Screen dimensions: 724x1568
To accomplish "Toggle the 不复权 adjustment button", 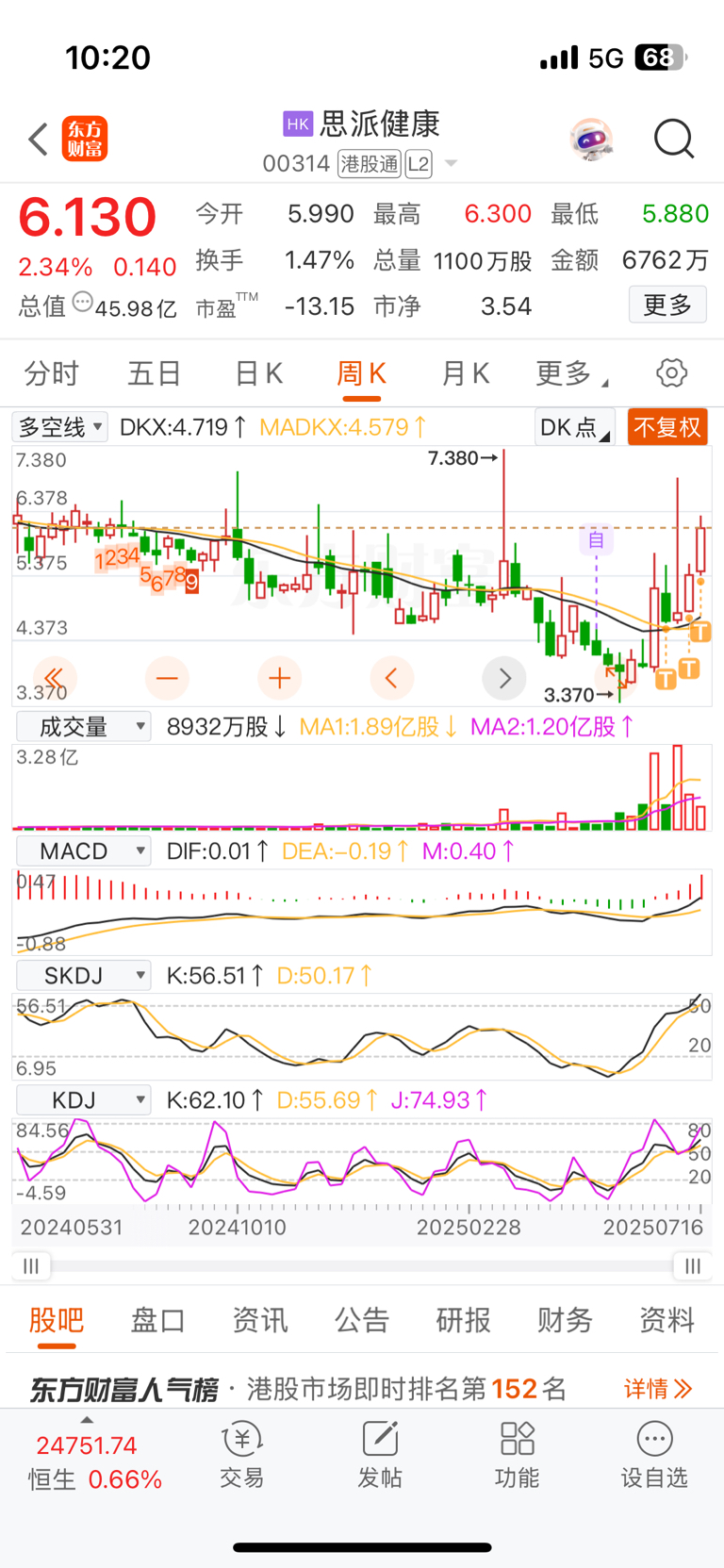I will (x=667, y=427).
